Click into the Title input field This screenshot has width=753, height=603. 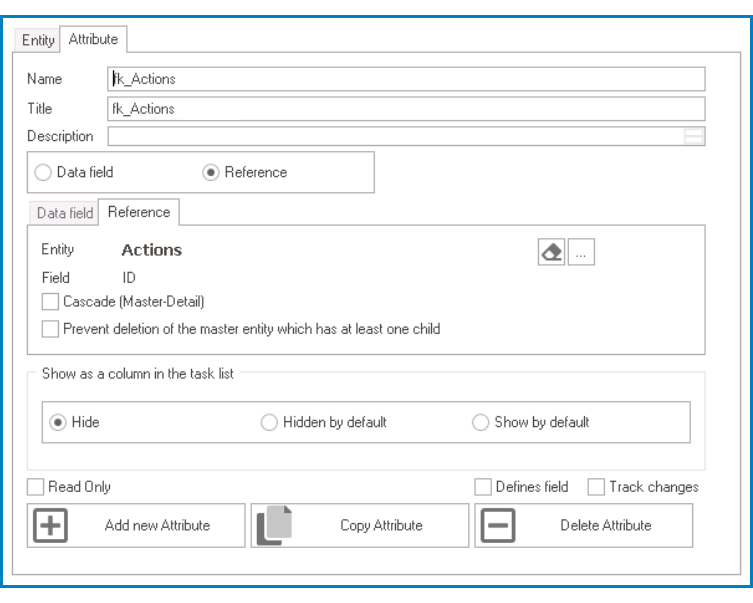(406, 109)
